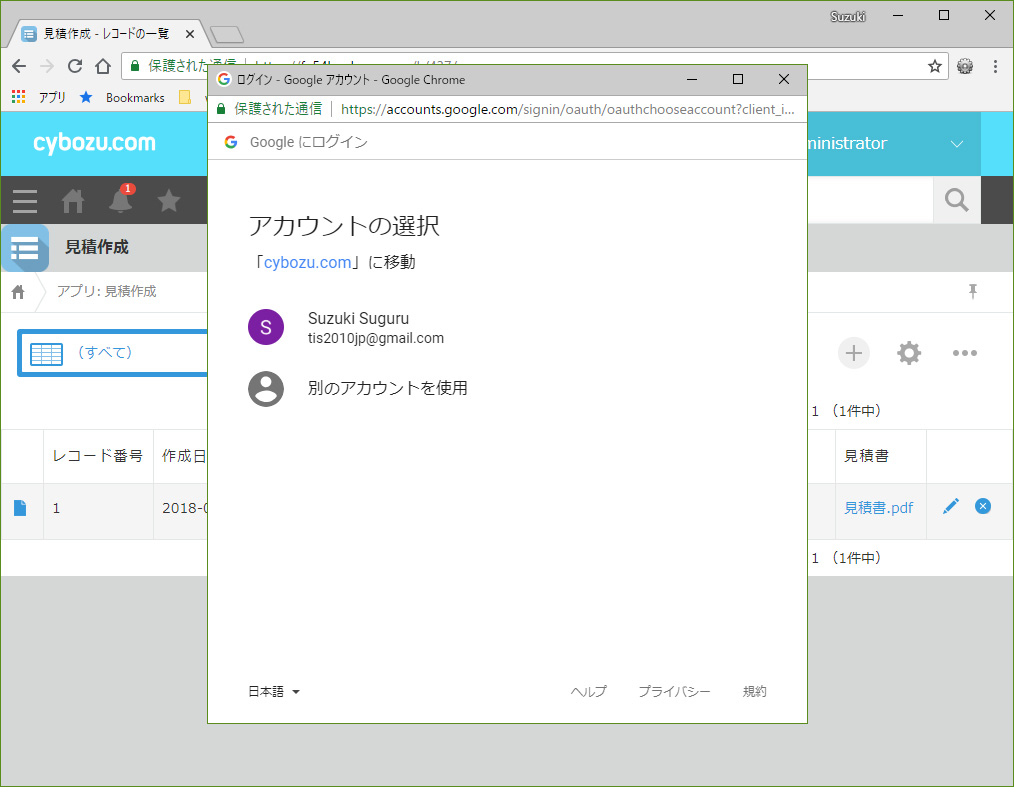
Task: Open notifications bell with 1 badge
Action: 121,199
